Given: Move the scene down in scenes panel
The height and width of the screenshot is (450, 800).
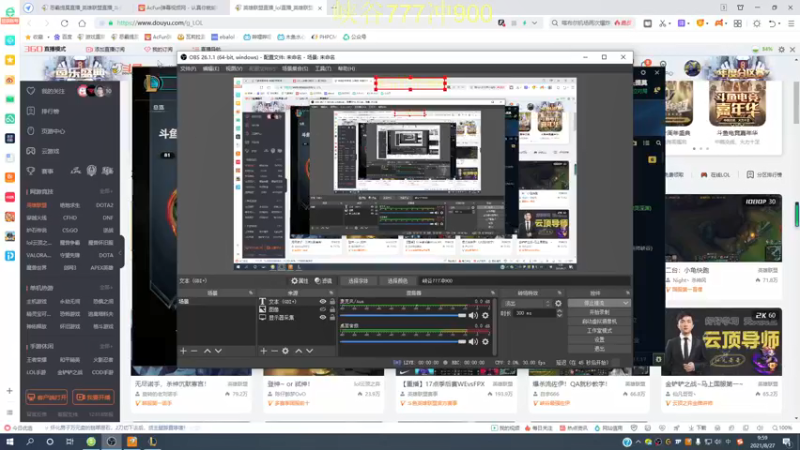Looking at the screenshot, I should (x=218, y=351).
